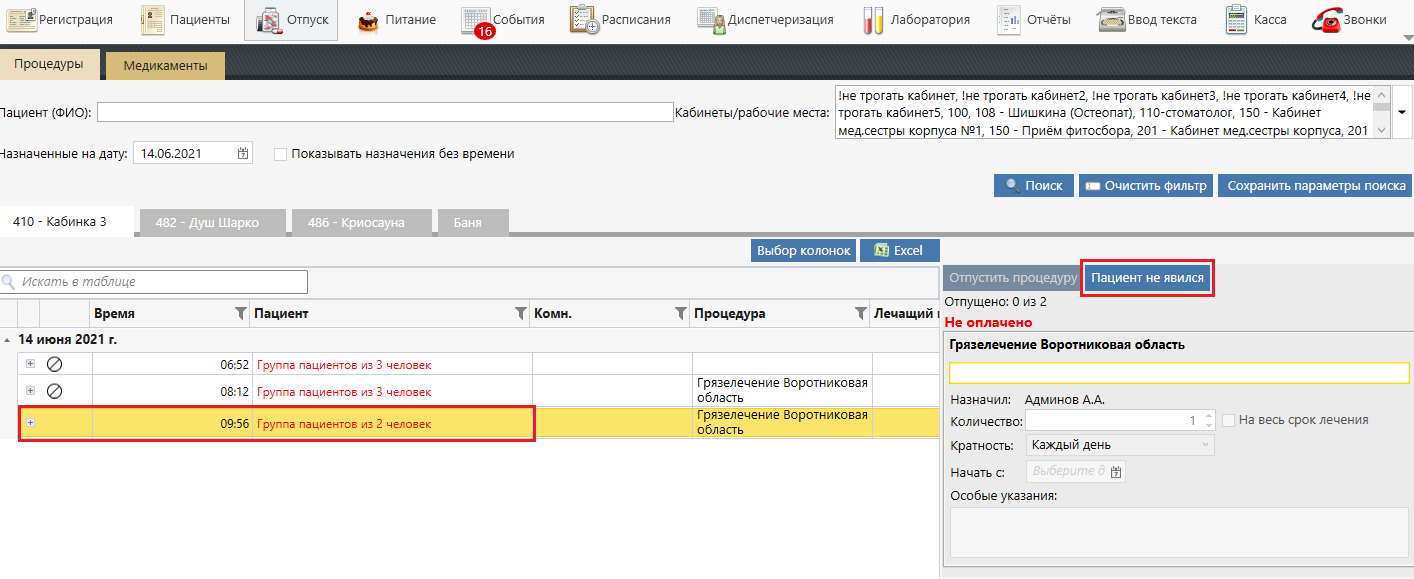1414x579 pixels.
Task: Open the Кратность dropdown Каждый день
Action: point(1120,445)
